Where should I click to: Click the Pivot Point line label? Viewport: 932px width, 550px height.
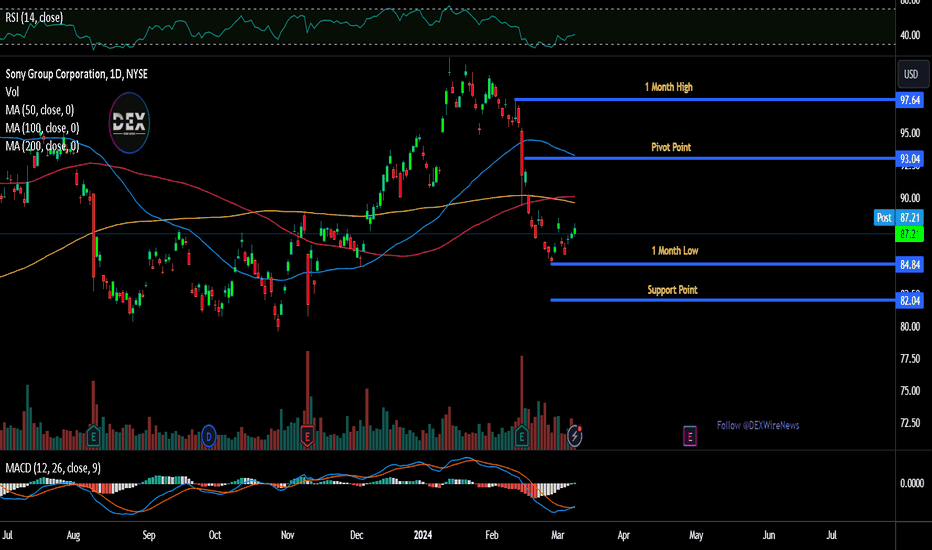coord(671,147)
